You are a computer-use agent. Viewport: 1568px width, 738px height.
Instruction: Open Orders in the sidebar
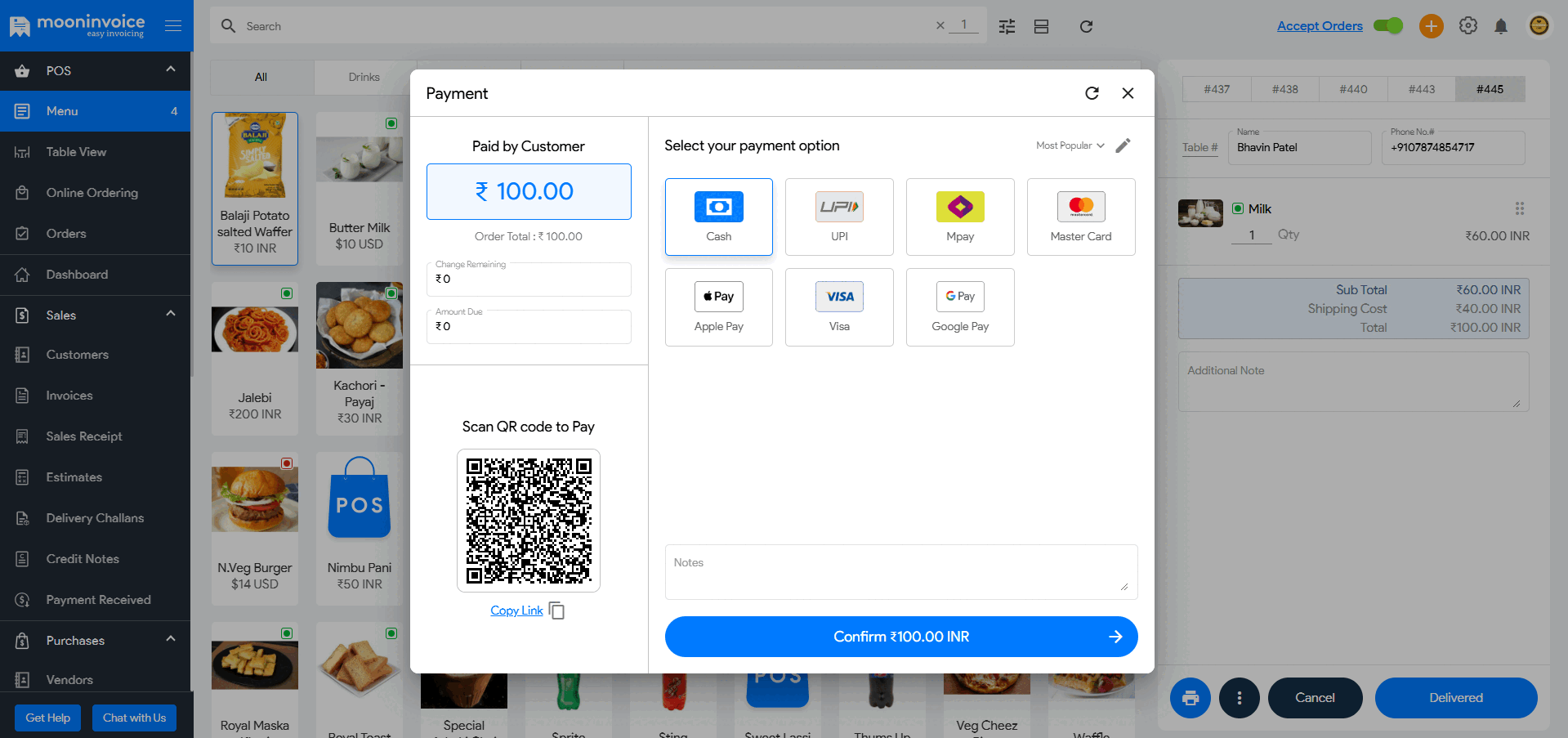(96, 234)
